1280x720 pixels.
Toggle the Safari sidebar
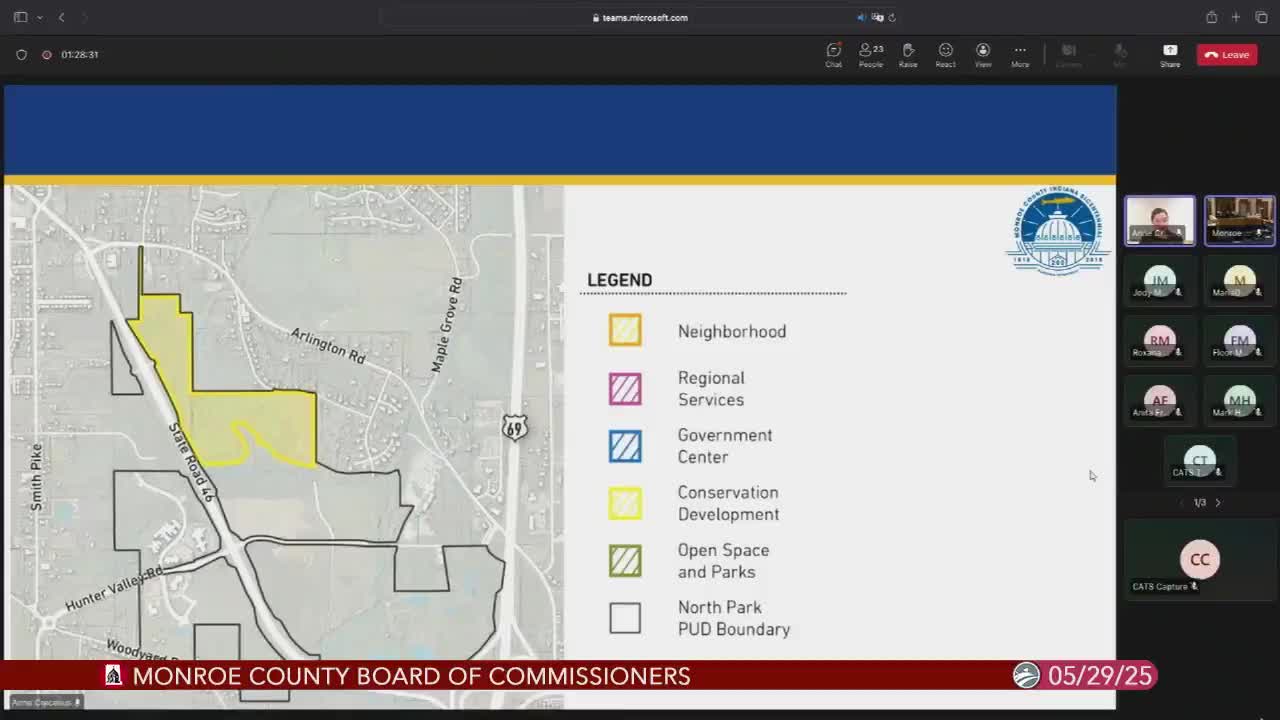click(20, 17)
